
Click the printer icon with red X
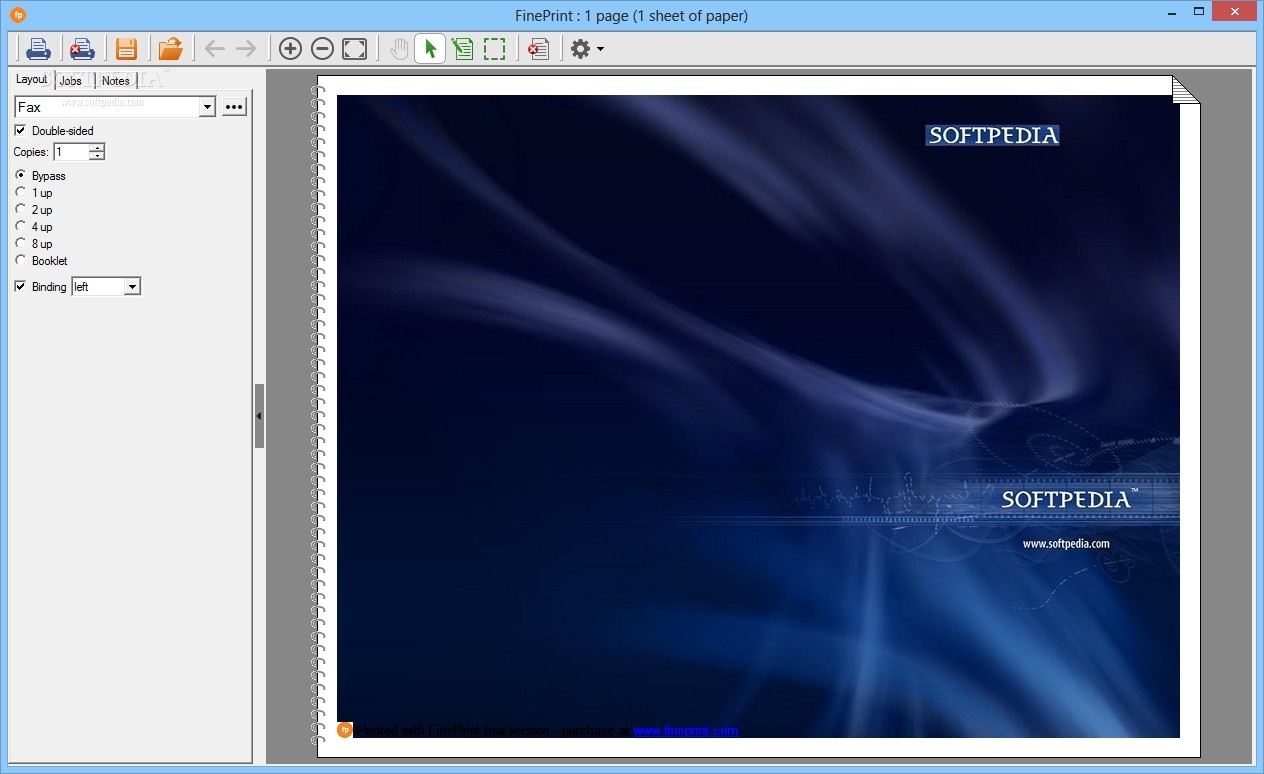click(81, 48)
